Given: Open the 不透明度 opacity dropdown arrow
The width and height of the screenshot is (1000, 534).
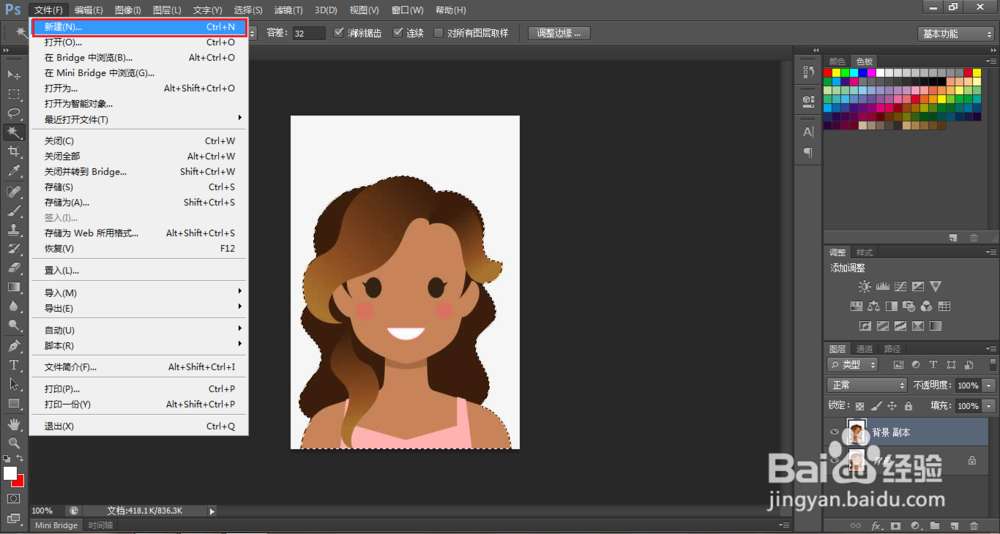Looking at the screenshot, I should tap(989, 385).
